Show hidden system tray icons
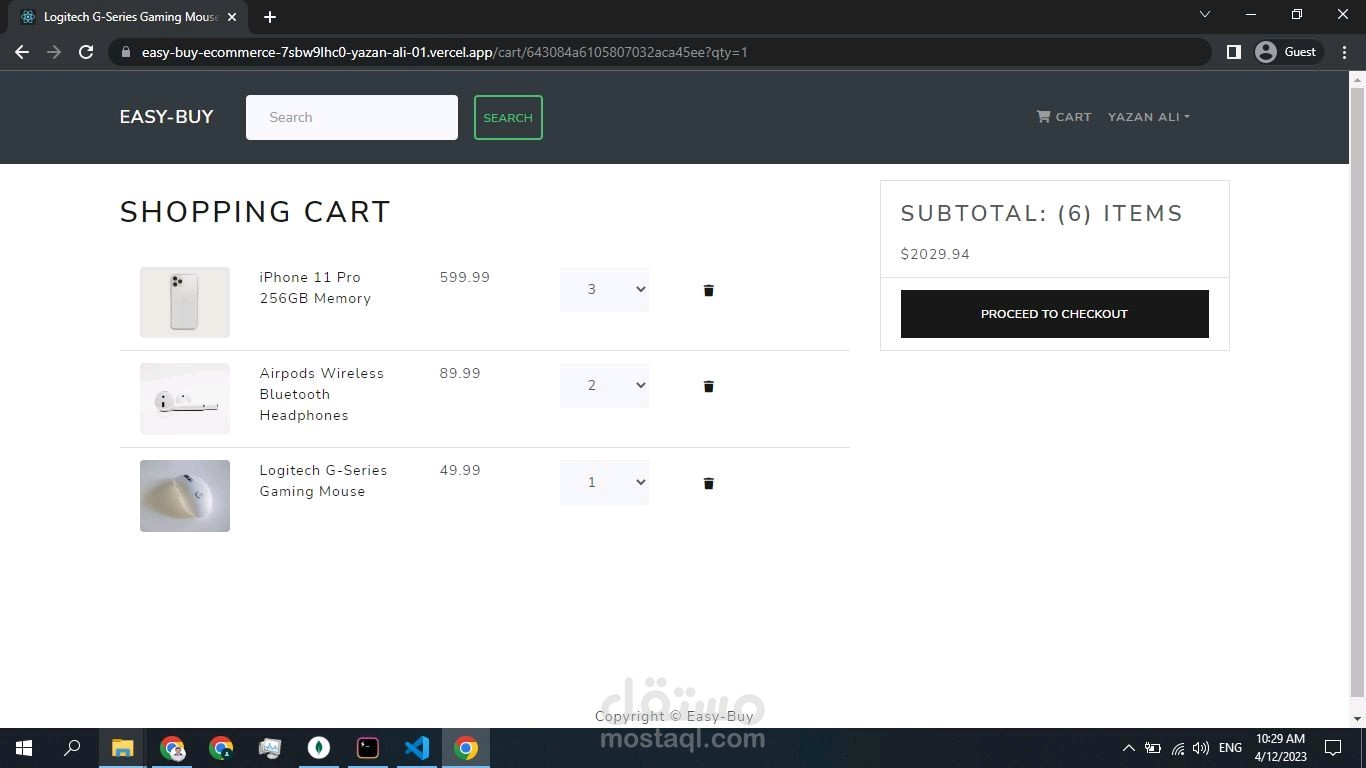Viewport: 1366px width, 768px height. (1128, 748)
